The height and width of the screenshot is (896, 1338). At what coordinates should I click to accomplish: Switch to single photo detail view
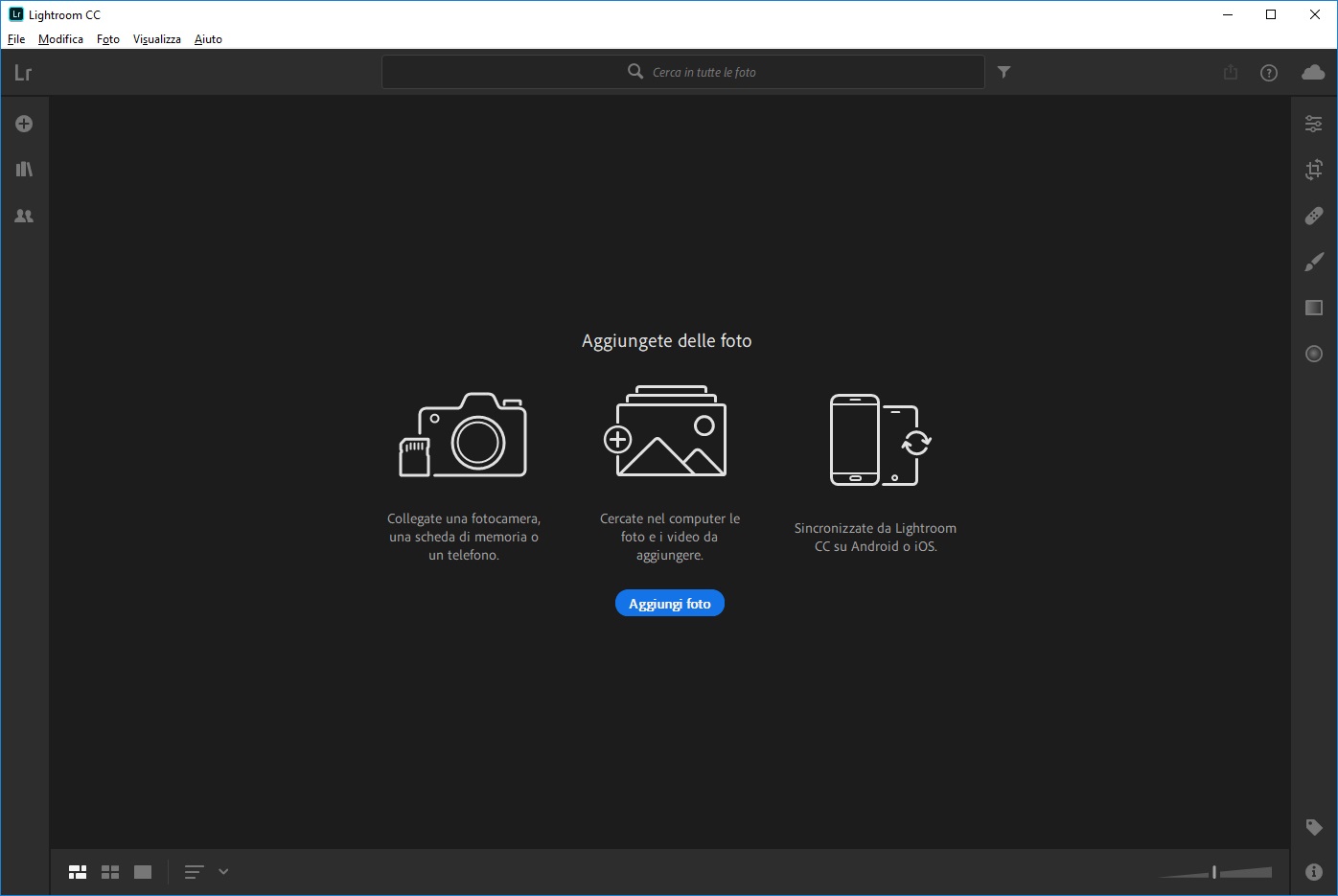click(143, 872)
